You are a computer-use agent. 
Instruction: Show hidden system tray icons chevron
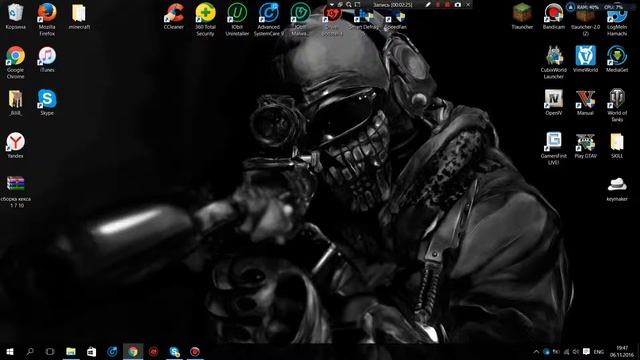point(536,352)
